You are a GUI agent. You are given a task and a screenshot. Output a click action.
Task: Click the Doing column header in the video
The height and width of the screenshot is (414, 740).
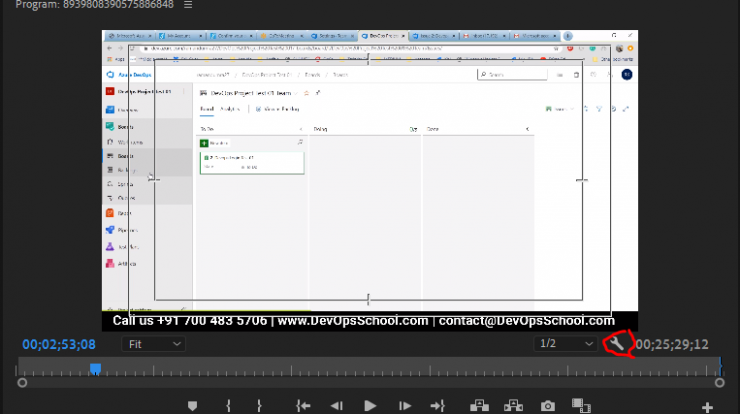320,129
